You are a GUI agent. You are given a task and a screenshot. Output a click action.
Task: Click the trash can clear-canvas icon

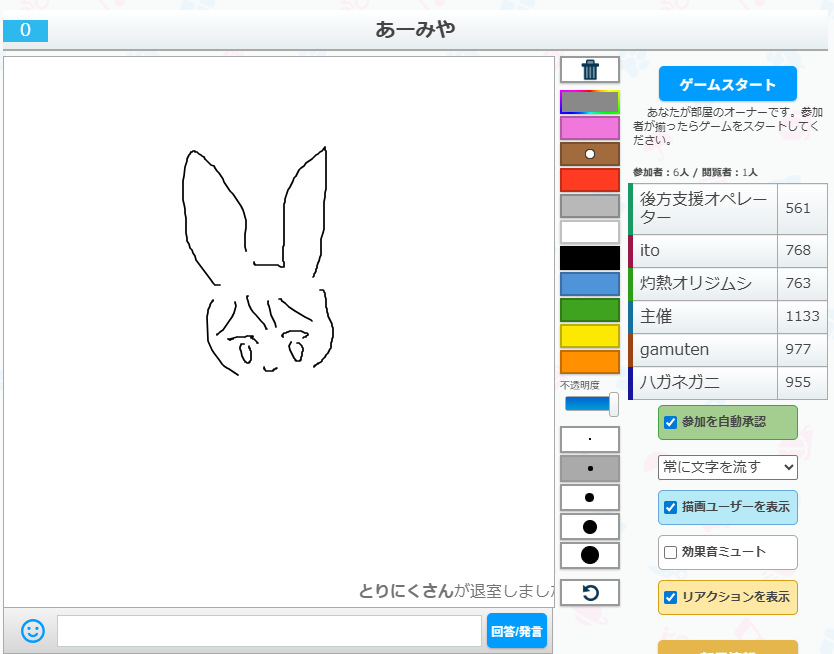tap(590, 69)
